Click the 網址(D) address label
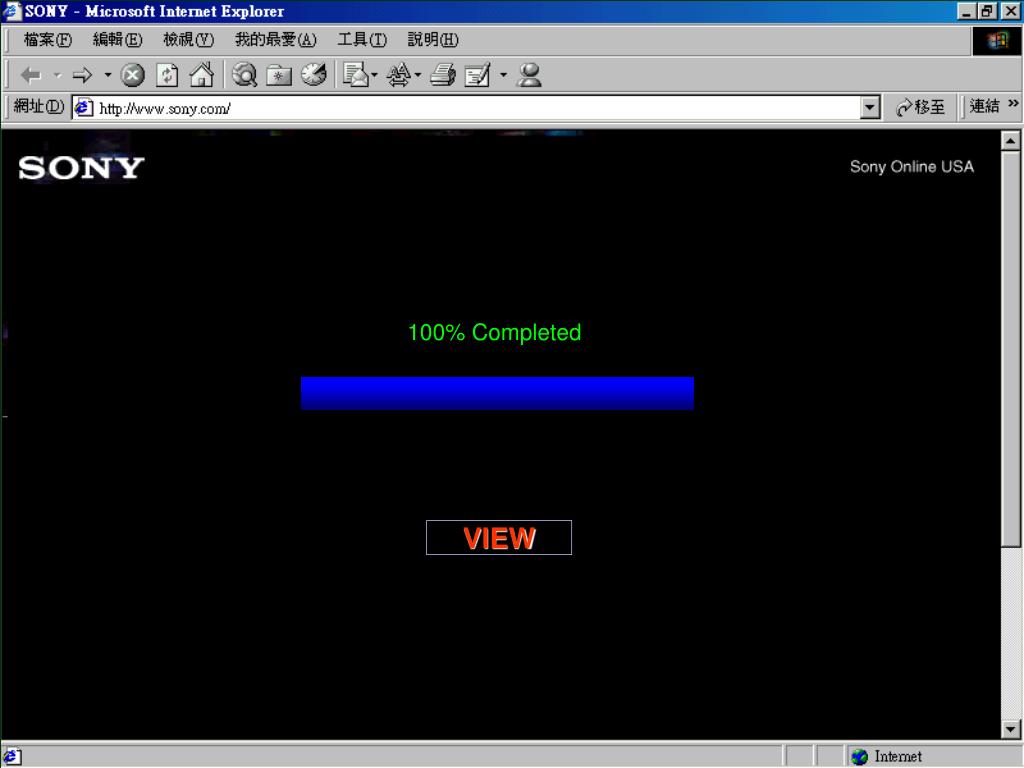Screen dimensions: 1024x768 point(39,106)
